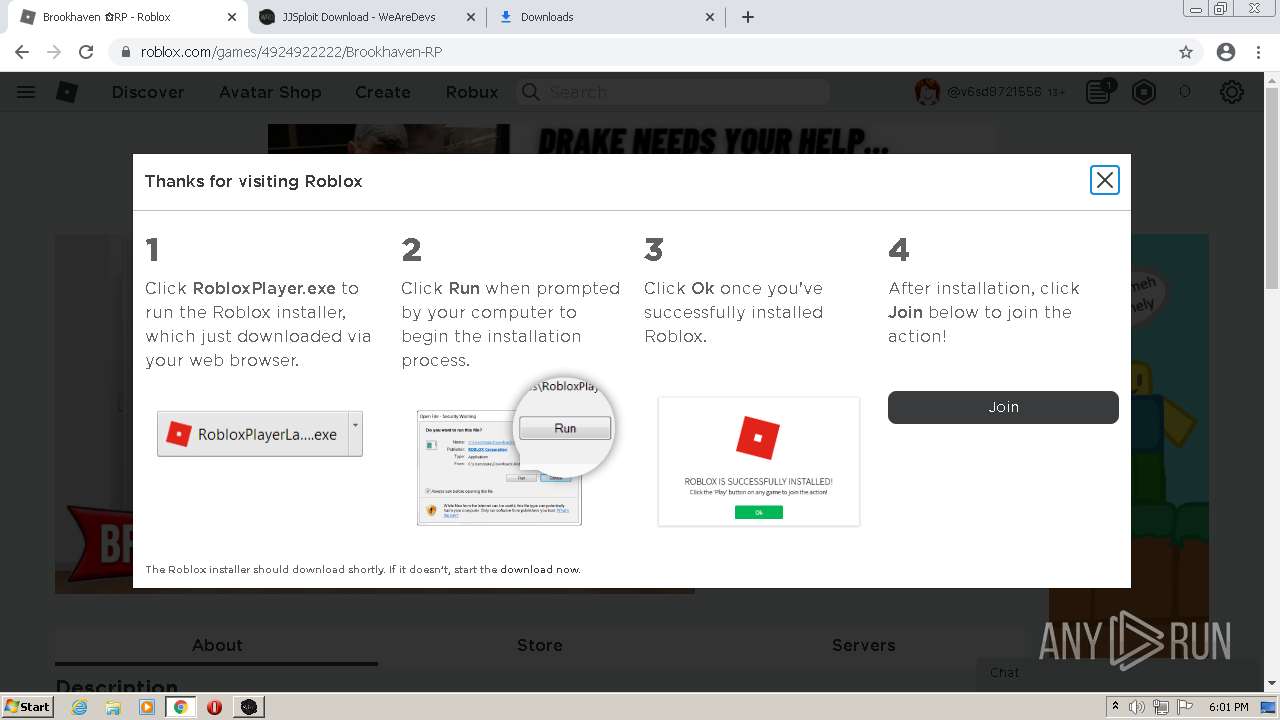Viewport: 1280px width, 720px height.
Task: Open the Robux menu item
Action: coord(472,92)
